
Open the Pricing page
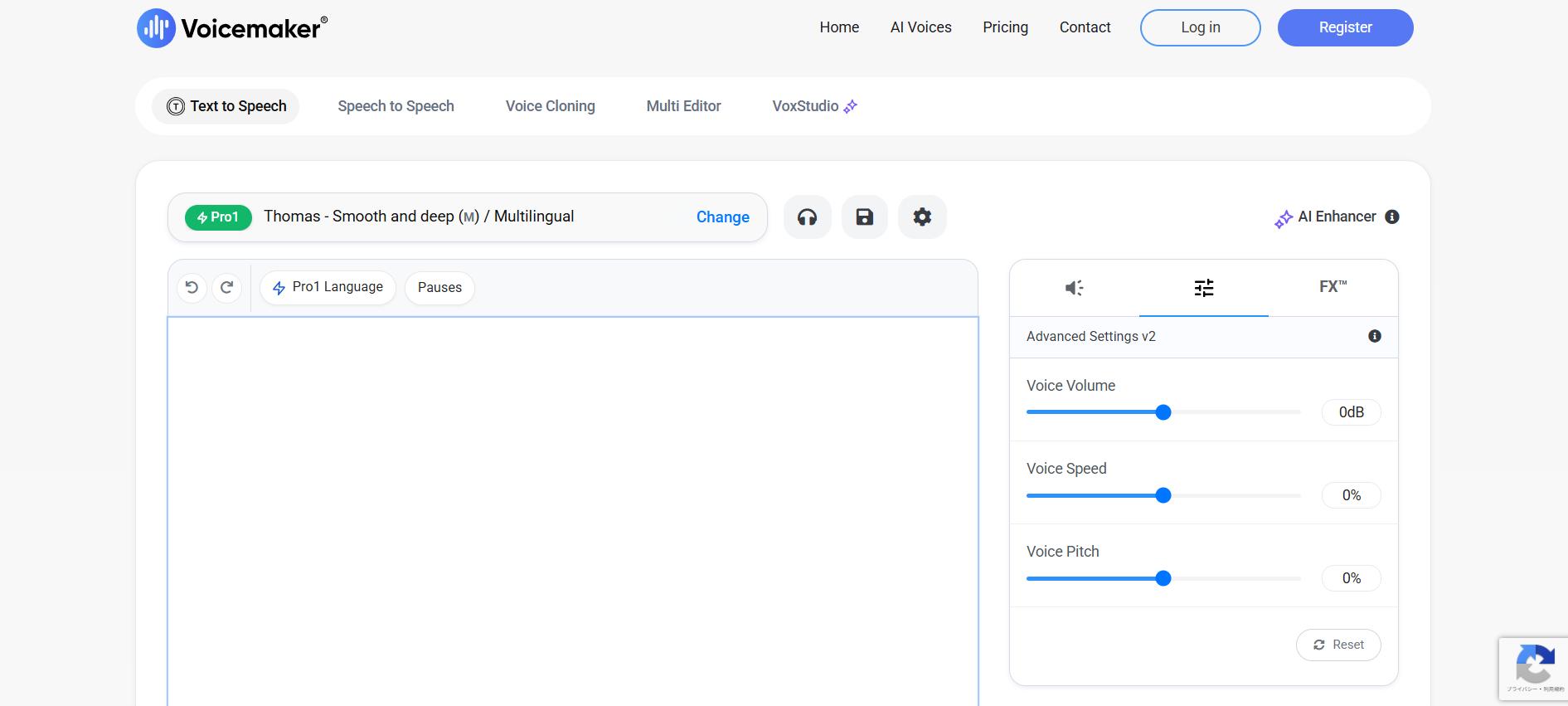[x=1005, y=27]
